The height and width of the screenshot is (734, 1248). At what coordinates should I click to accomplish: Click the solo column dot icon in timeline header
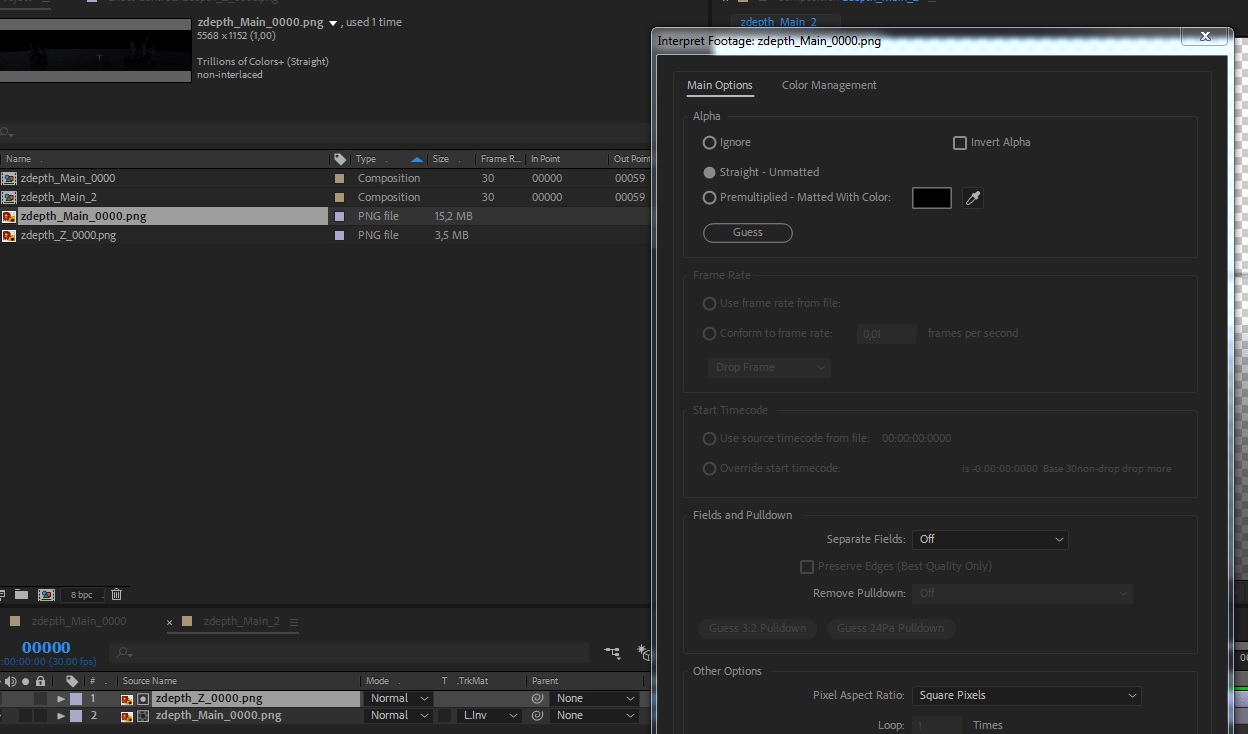(x=26, y=681)
